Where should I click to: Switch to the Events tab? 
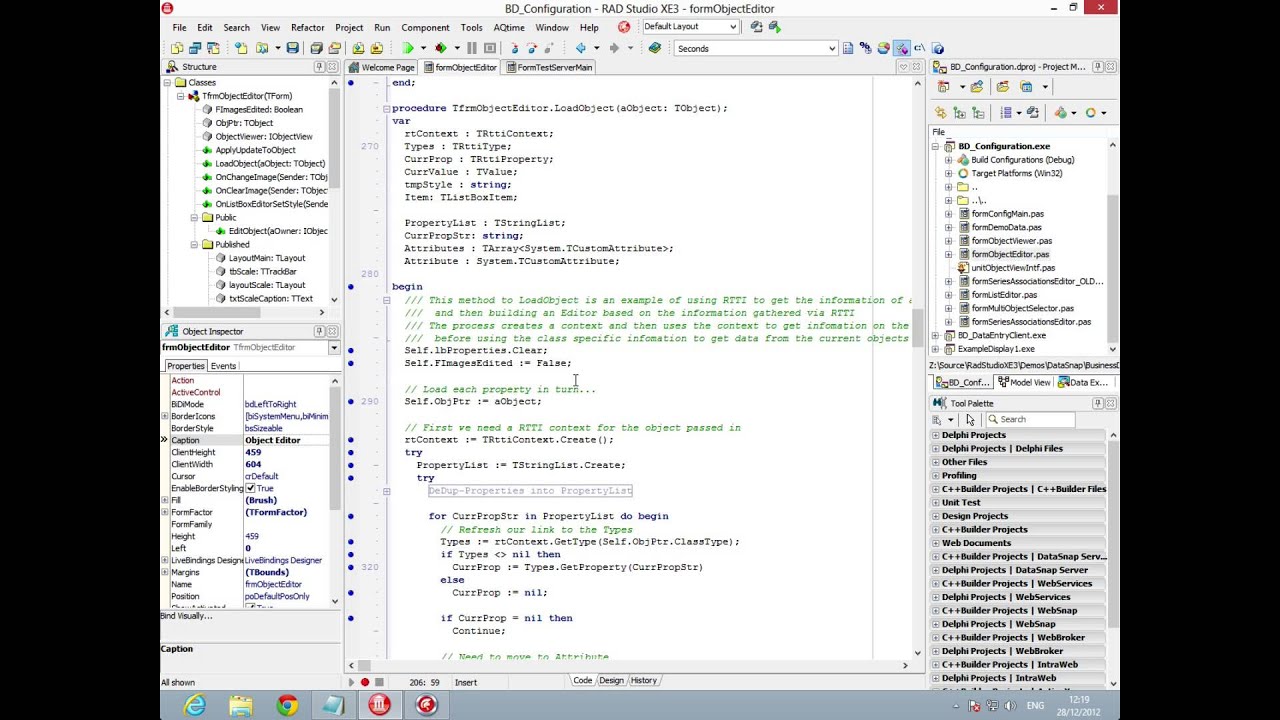pyautogui.click(x=223, y=366)
